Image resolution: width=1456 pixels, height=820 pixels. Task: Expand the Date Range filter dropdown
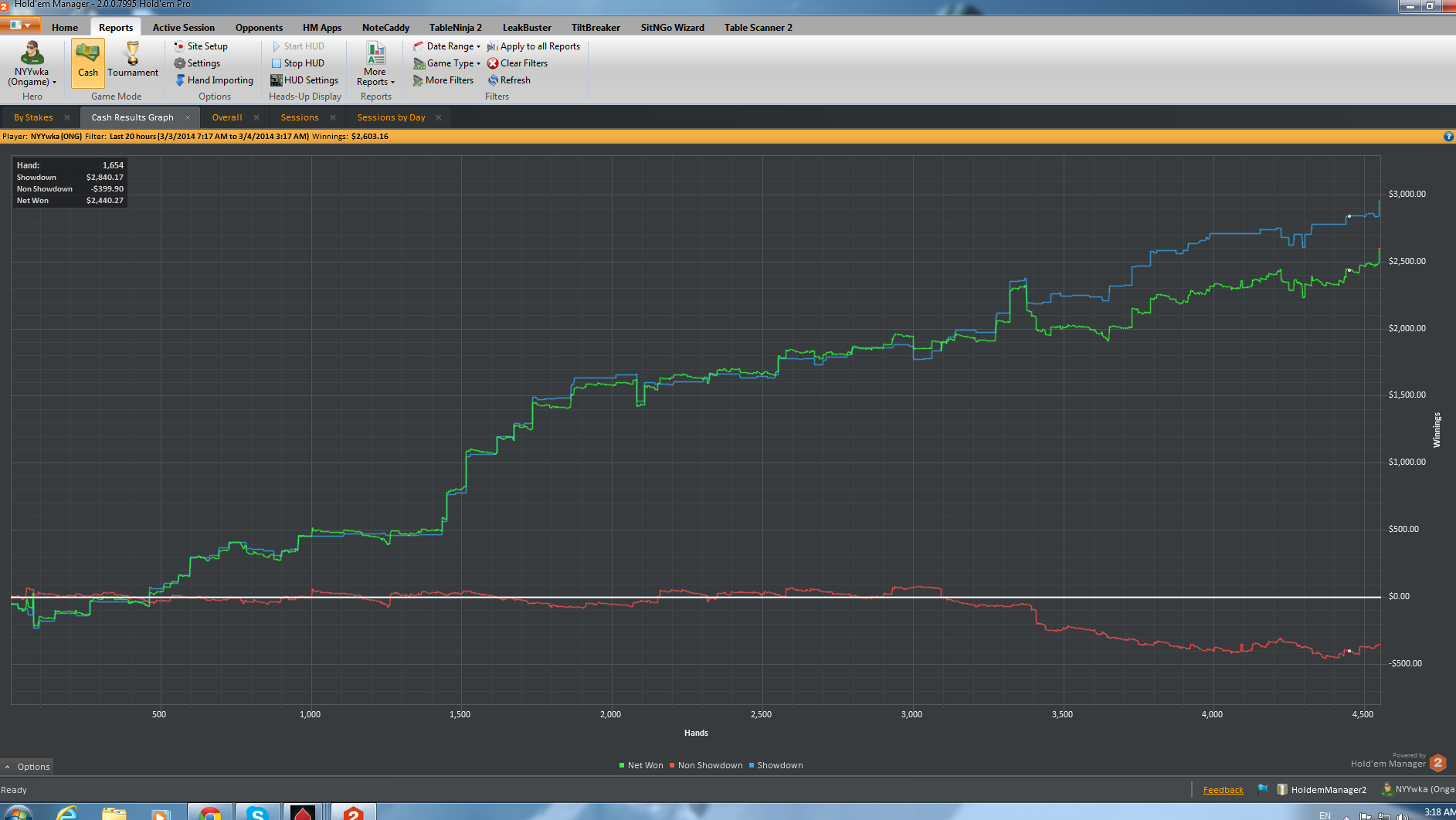click(x=446, y=46)
